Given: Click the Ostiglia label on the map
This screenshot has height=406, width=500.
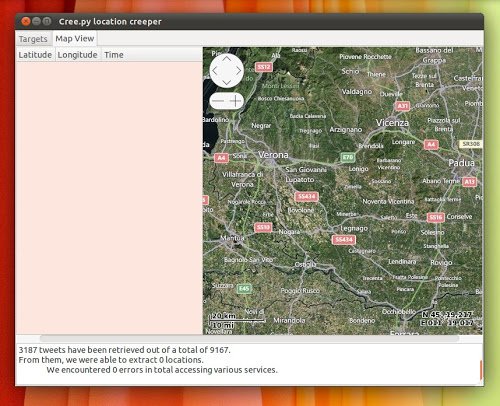Looking at the screenshot, I should (x=305, y=264).
